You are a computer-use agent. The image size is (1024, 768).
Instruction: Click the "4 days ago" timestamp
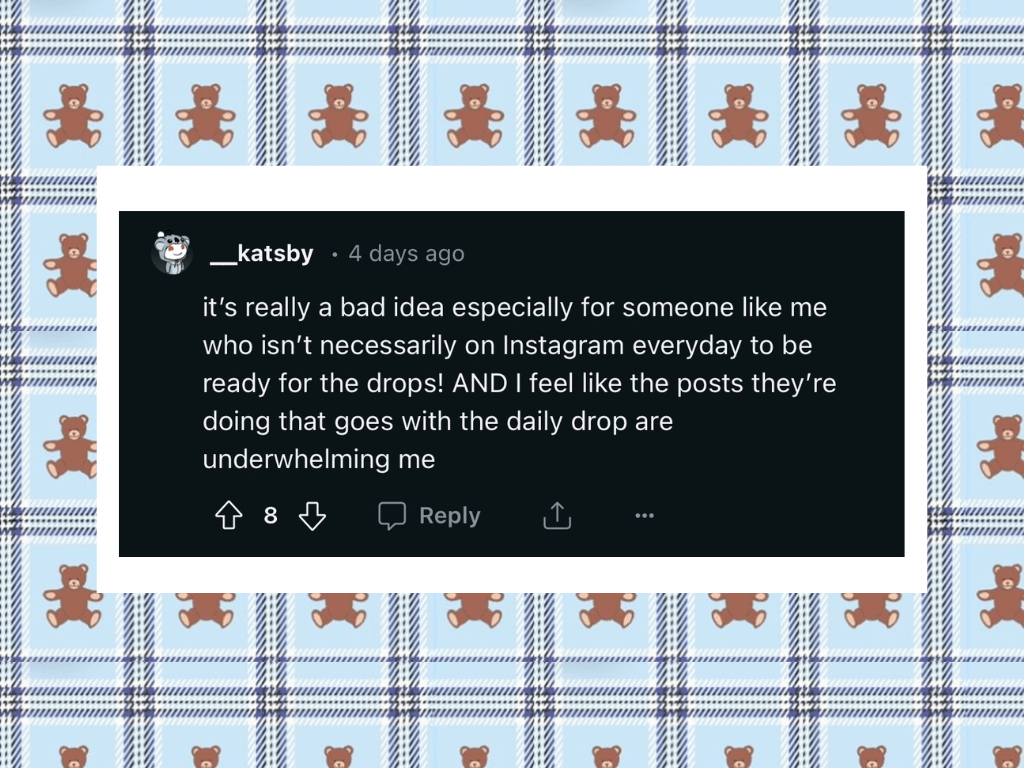(406, 254)
